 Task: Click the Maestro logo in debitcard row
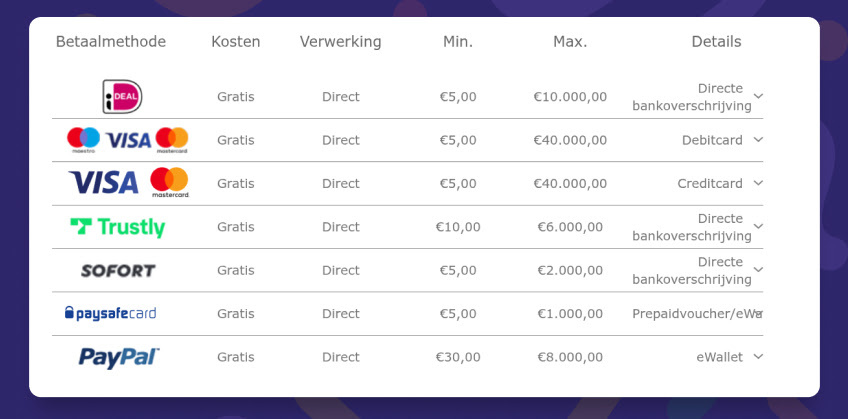click(83, 140)
